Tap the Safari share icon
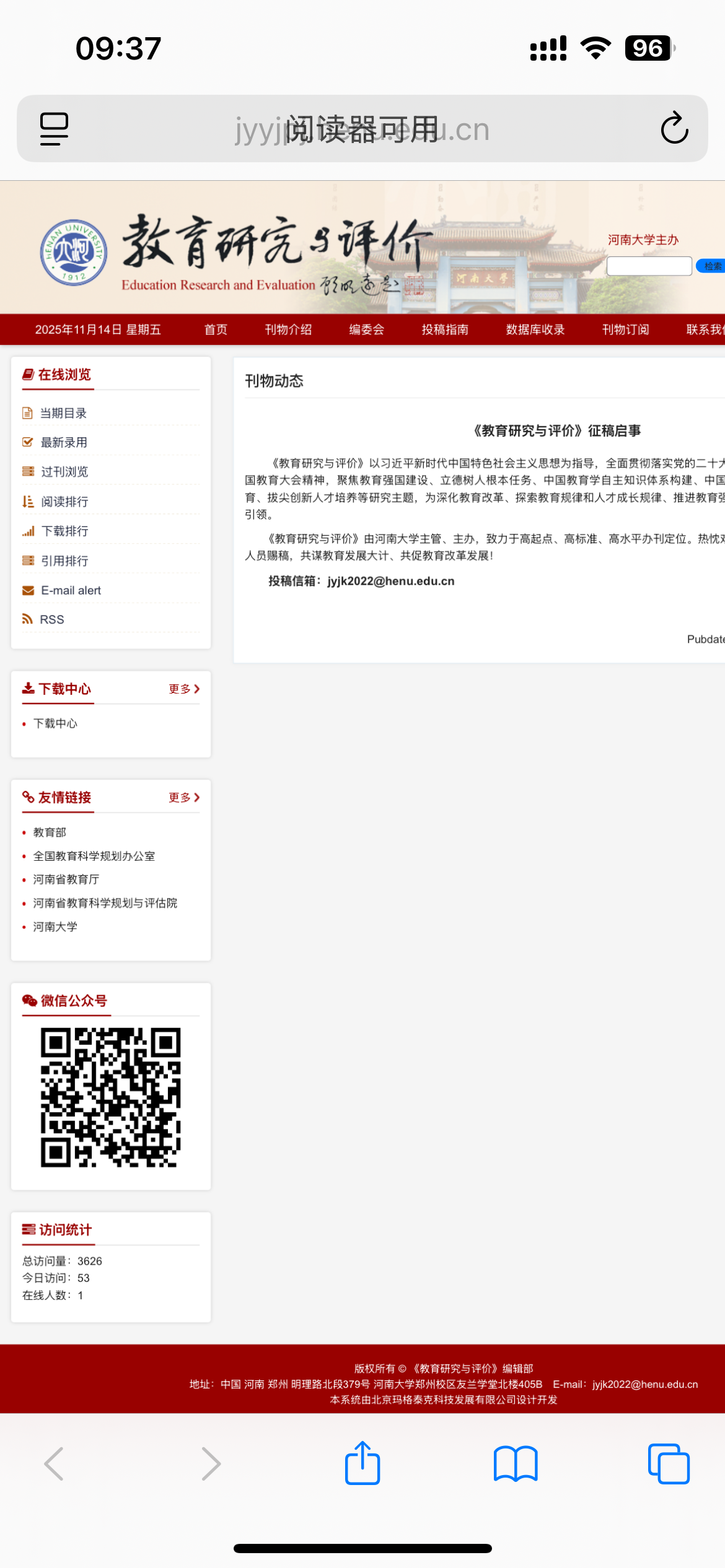The height and width of the screenshot is (1568, 725). click(x=362, y=1463)
